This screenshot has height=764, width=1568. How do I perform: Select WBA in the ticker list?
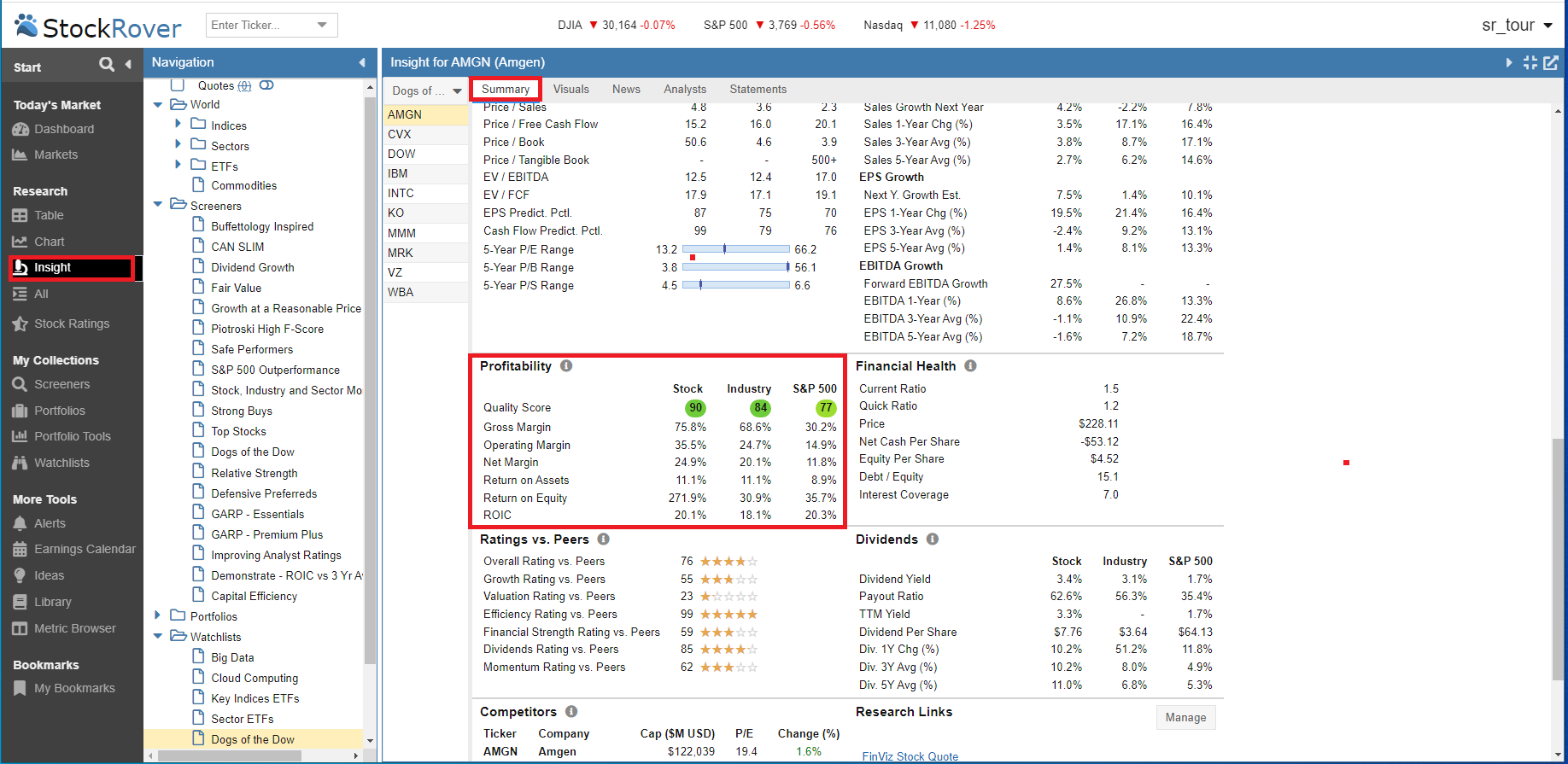point(425,292)
